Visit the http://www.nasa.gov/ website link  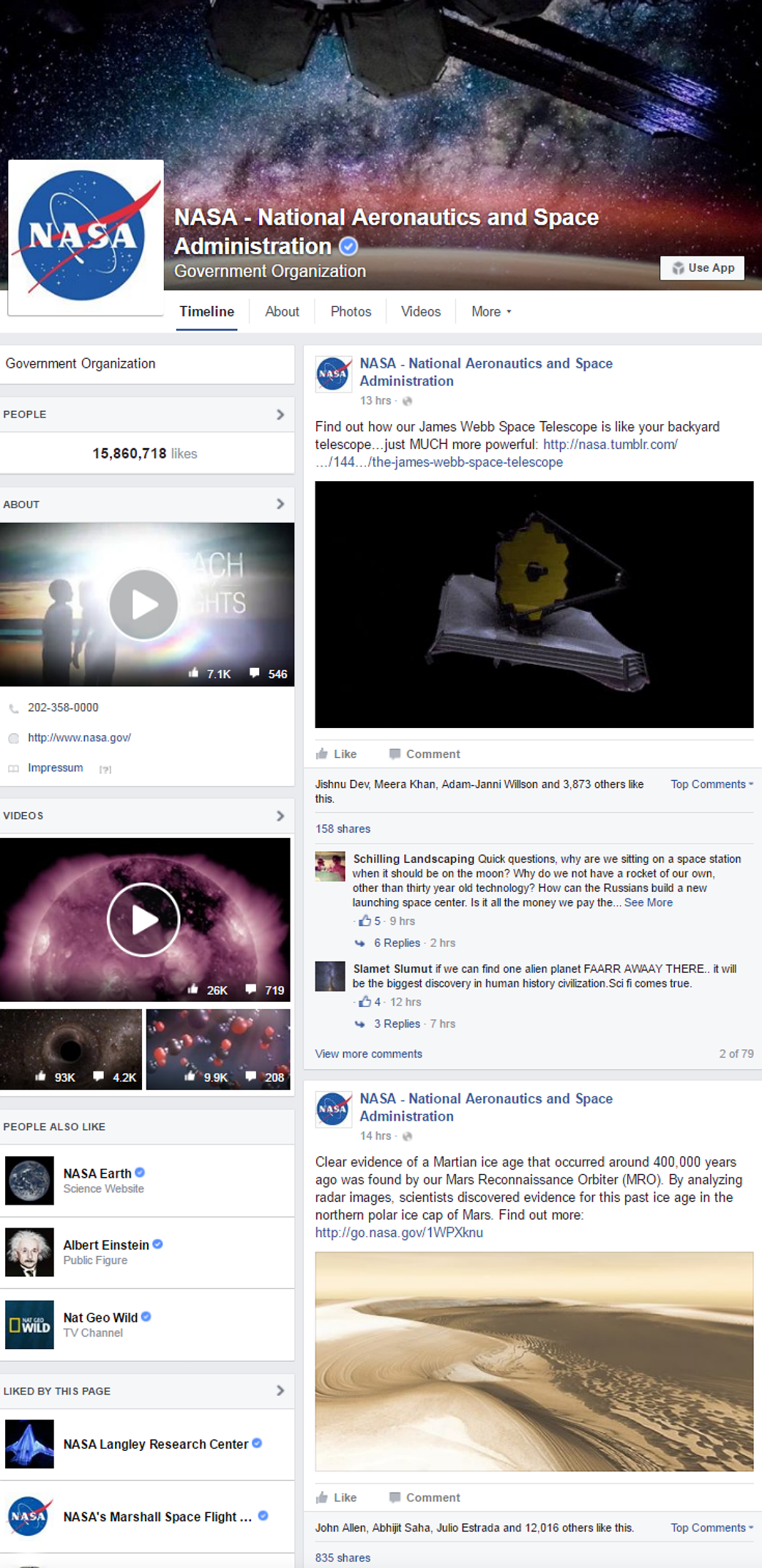tap(79, 737)
